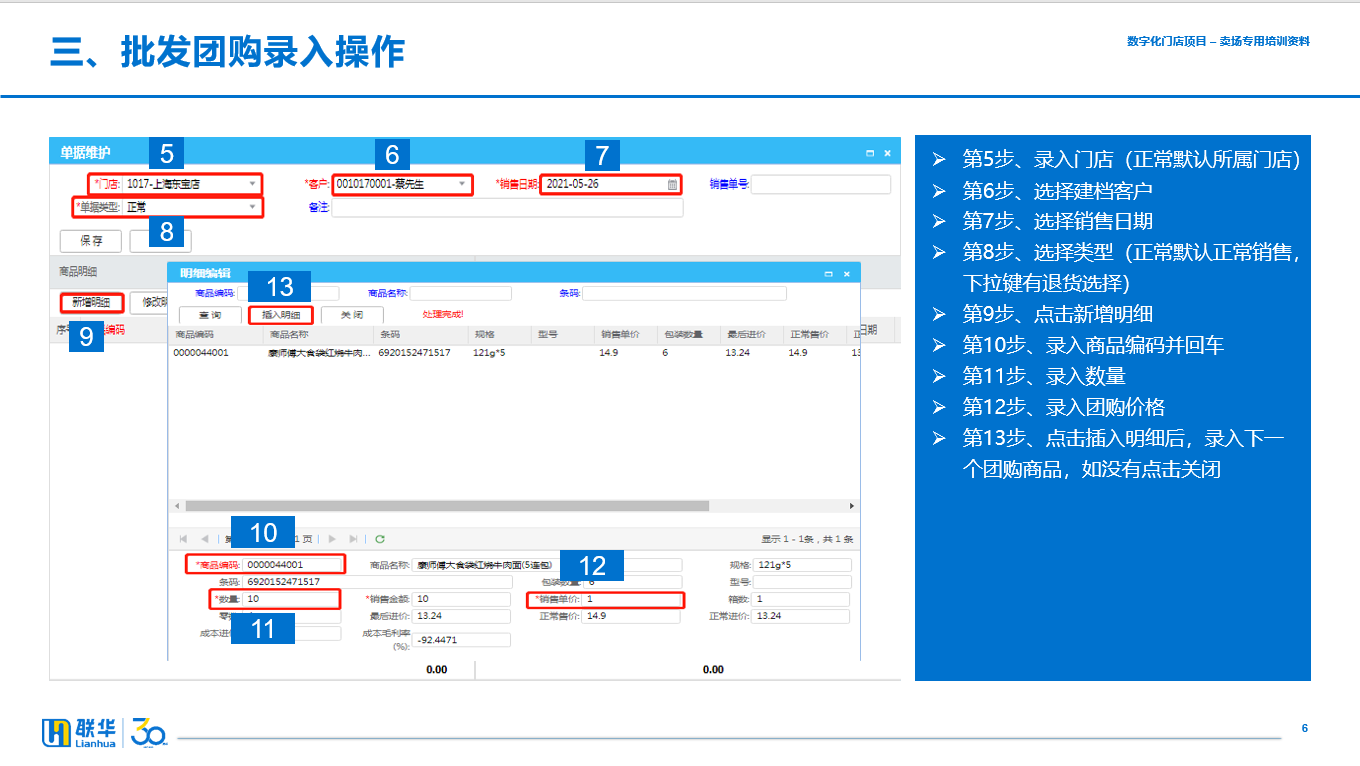1360x766 pixels.
Task: Select grid cell 0000044001 in table row
Action: click(201, 352)
